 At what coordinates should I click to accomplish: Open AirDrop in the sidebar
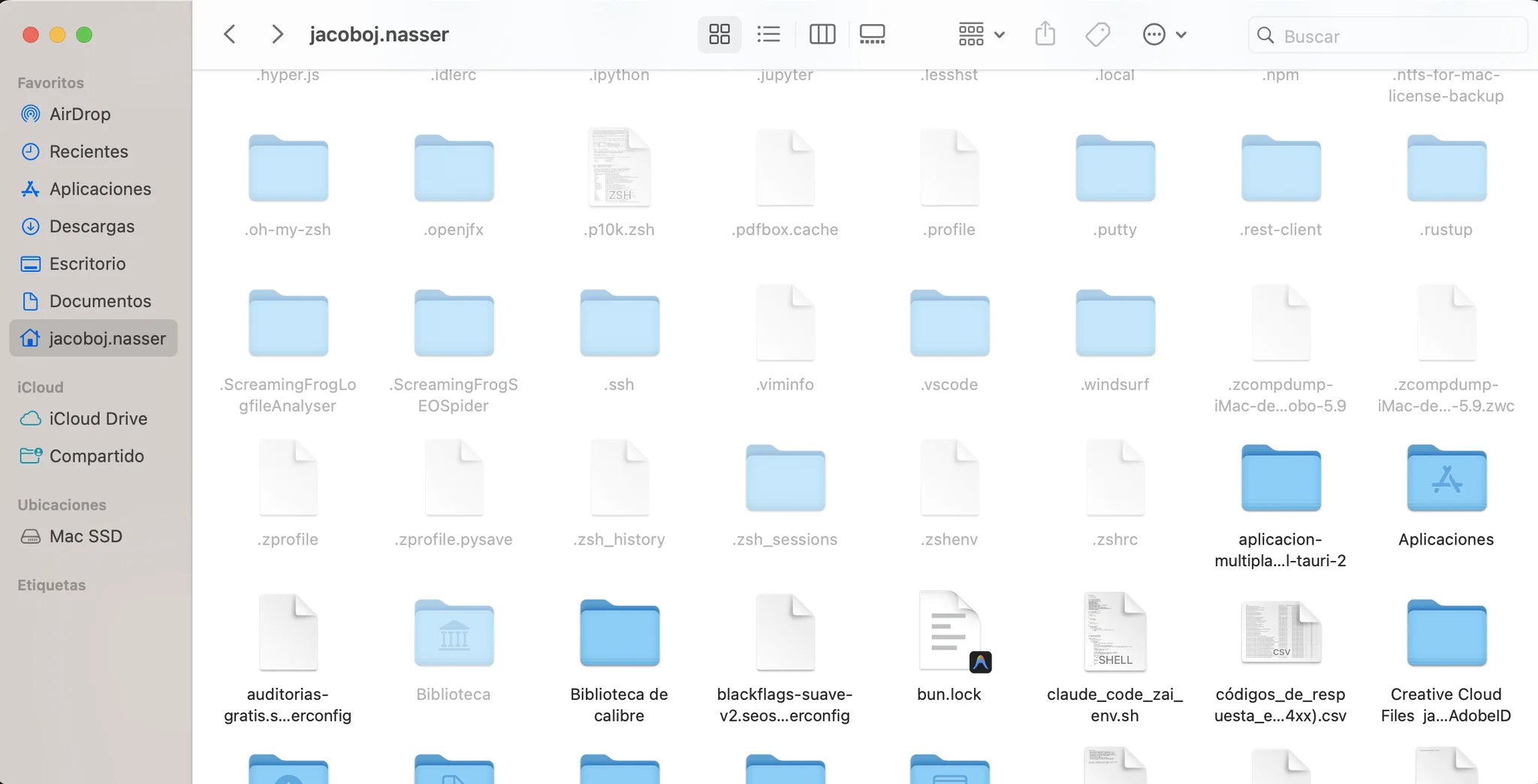coord(94,114)
